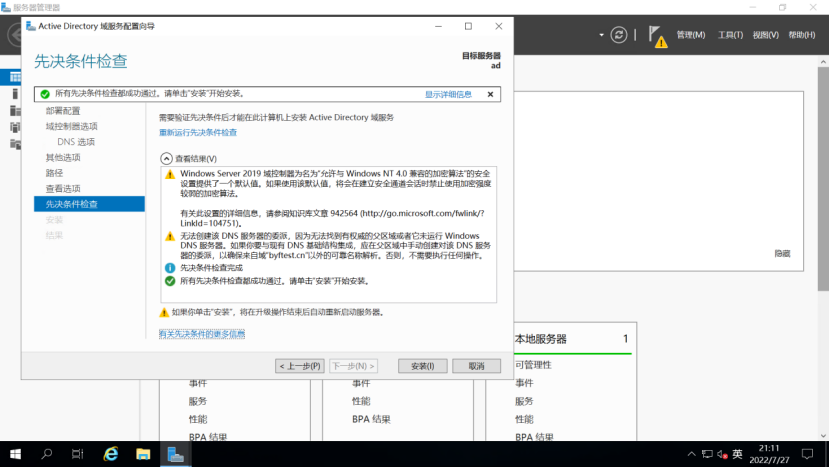Show hidden tray icons chevron
Screen dimensions: 830x467
691,454
